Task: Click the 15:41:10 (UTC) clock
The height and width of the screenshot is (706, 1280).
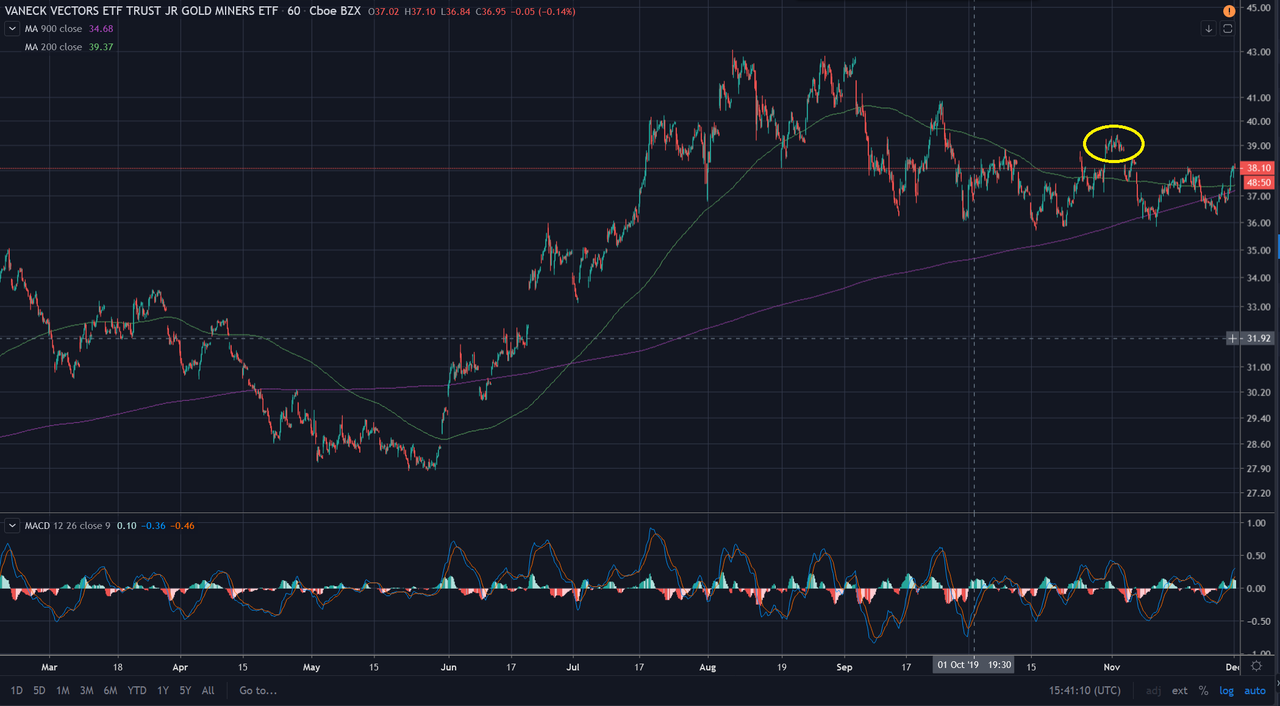Action: point(1087,691)
